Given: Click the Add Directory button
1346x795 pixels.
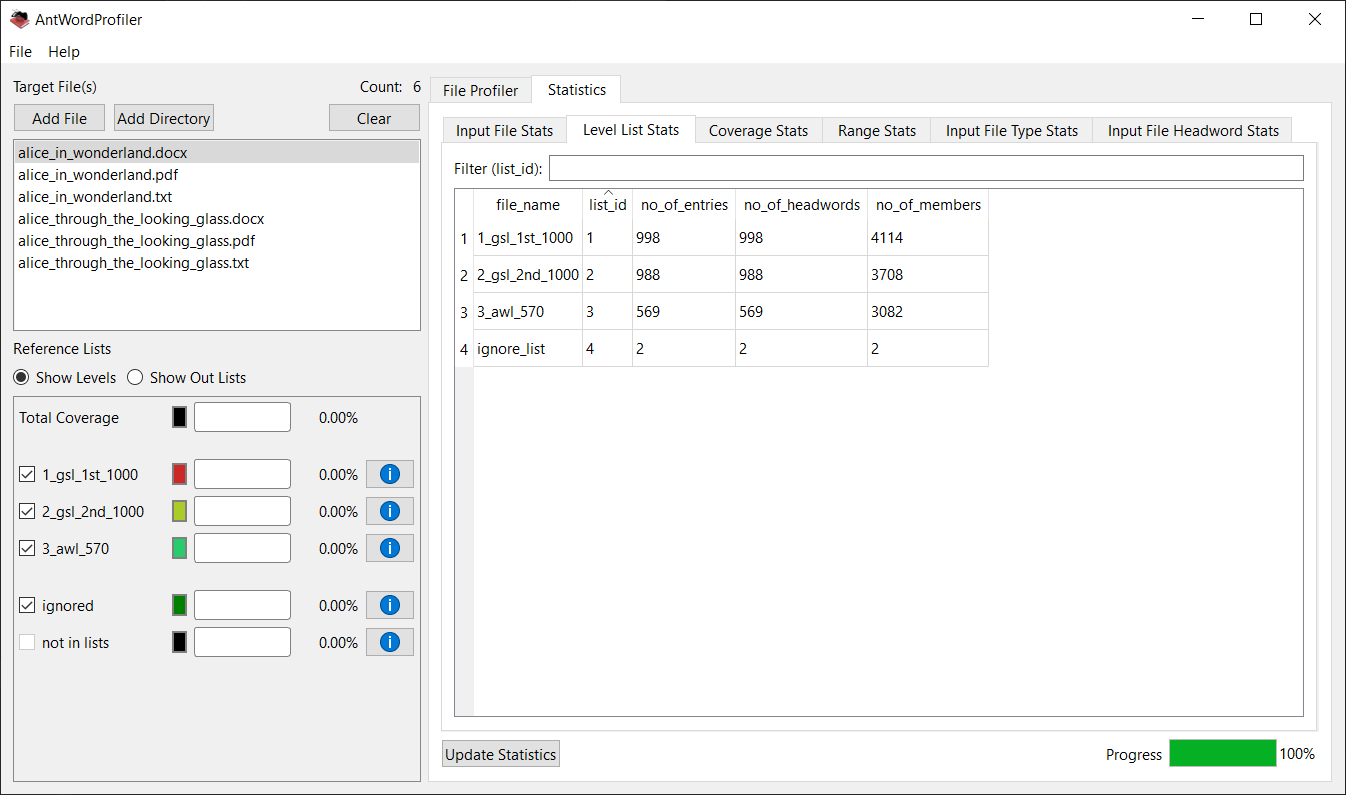Looking at the screenshot, I should 164,118.
